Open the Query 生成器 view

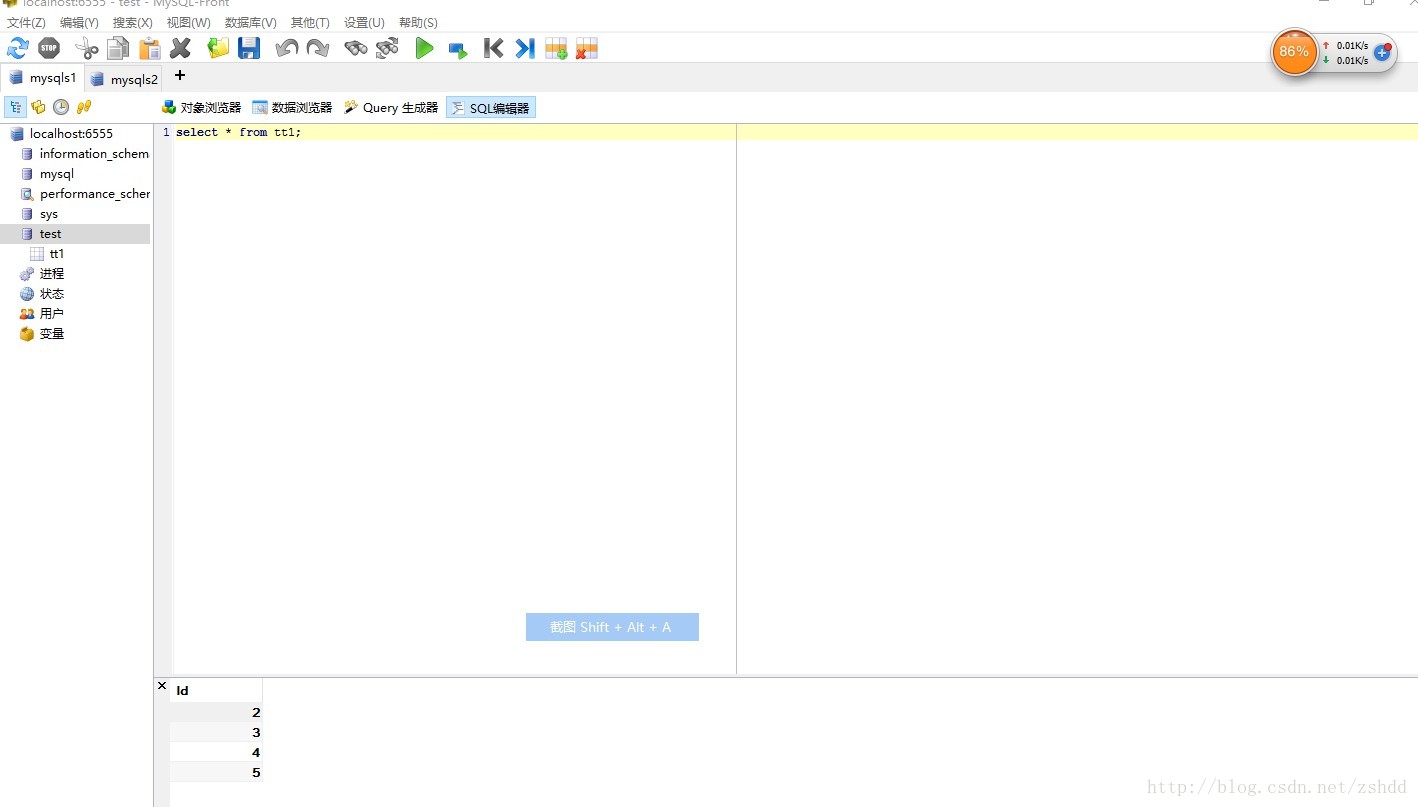tap(391, 107)
